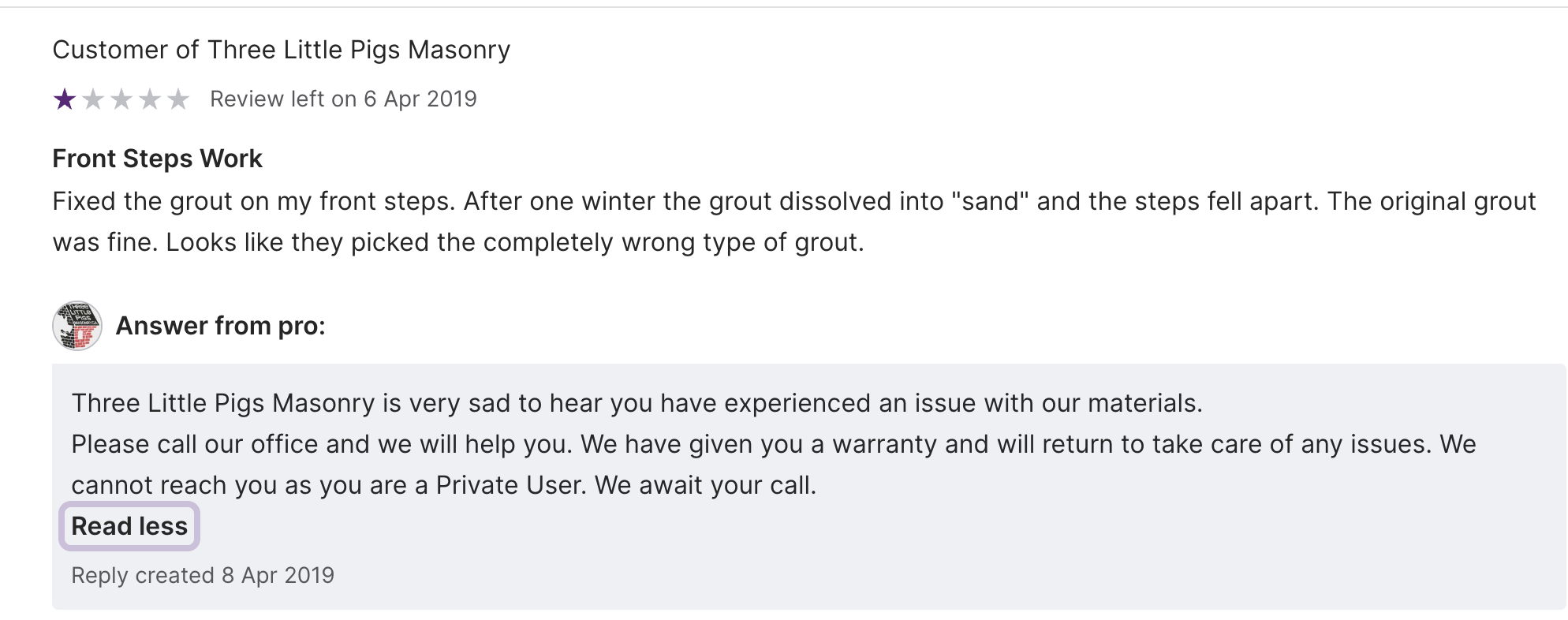This screenshot has width=1568, height=620.
Task: Collapse the reply with Read less
Action: pyautogui.click(x=129, y=526)
